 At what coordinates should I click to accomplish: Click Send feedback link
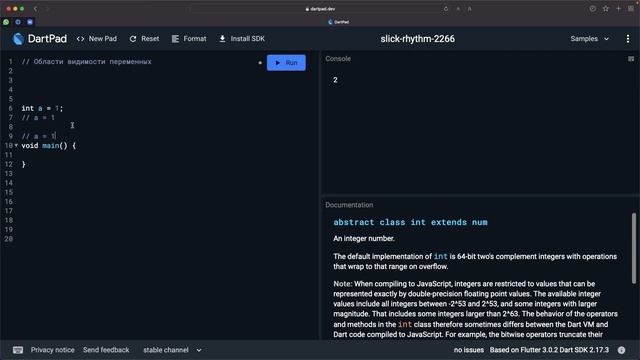click(106, 350)
